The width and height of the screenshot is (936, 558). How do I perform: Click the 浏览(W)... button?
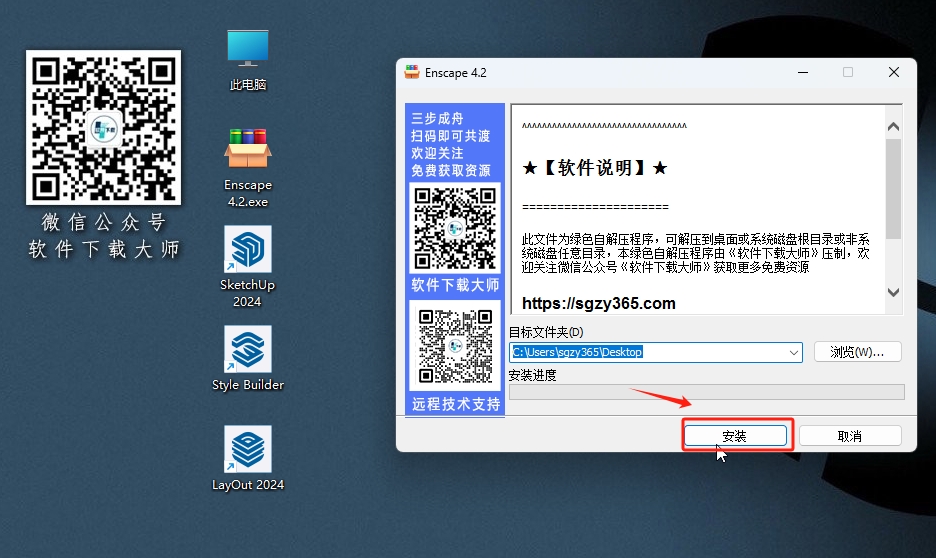(x=857, y=352)
